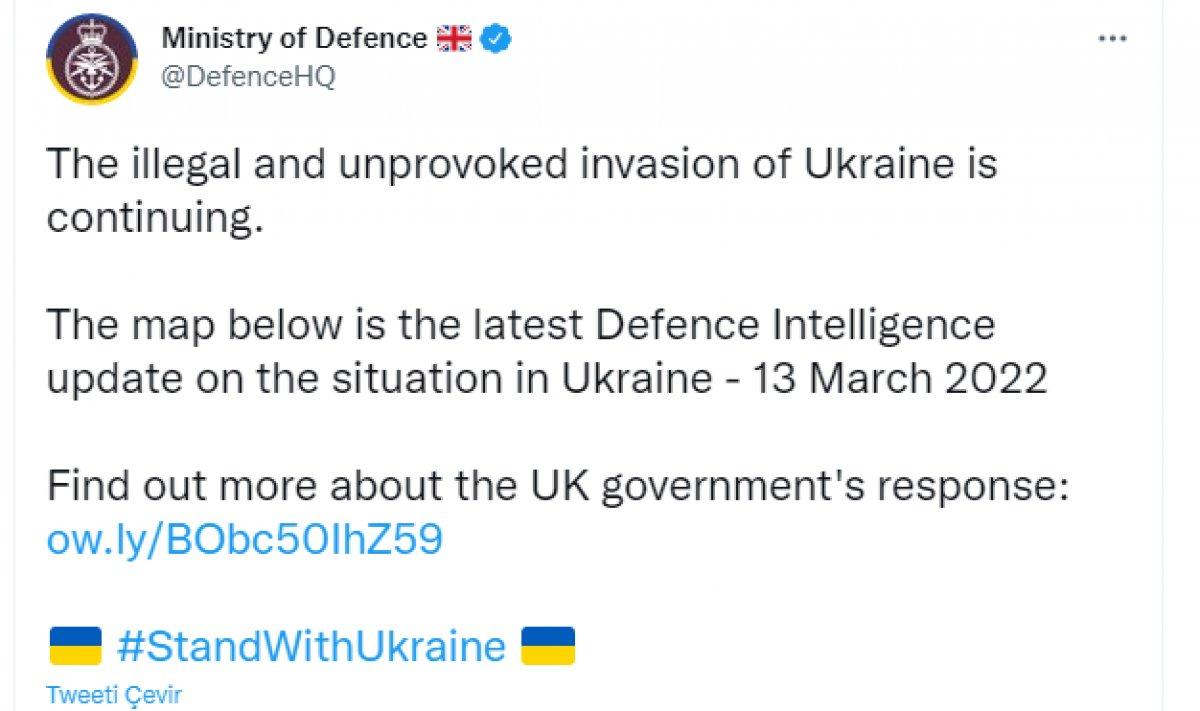Viewport: 1200px width, 711px height.
Task: Click the UK flag emoji beside the name
Action: coord(453,39)
